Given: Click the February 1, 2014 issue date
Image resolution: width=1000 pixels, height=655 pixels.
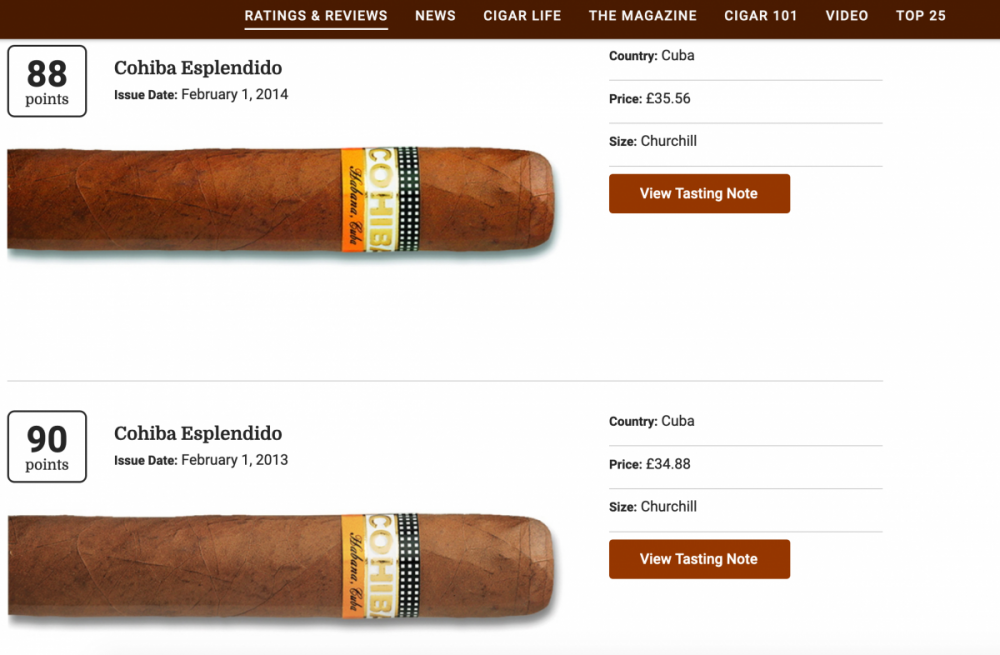Looking at the screenshot, I should [x=234, y=94].
